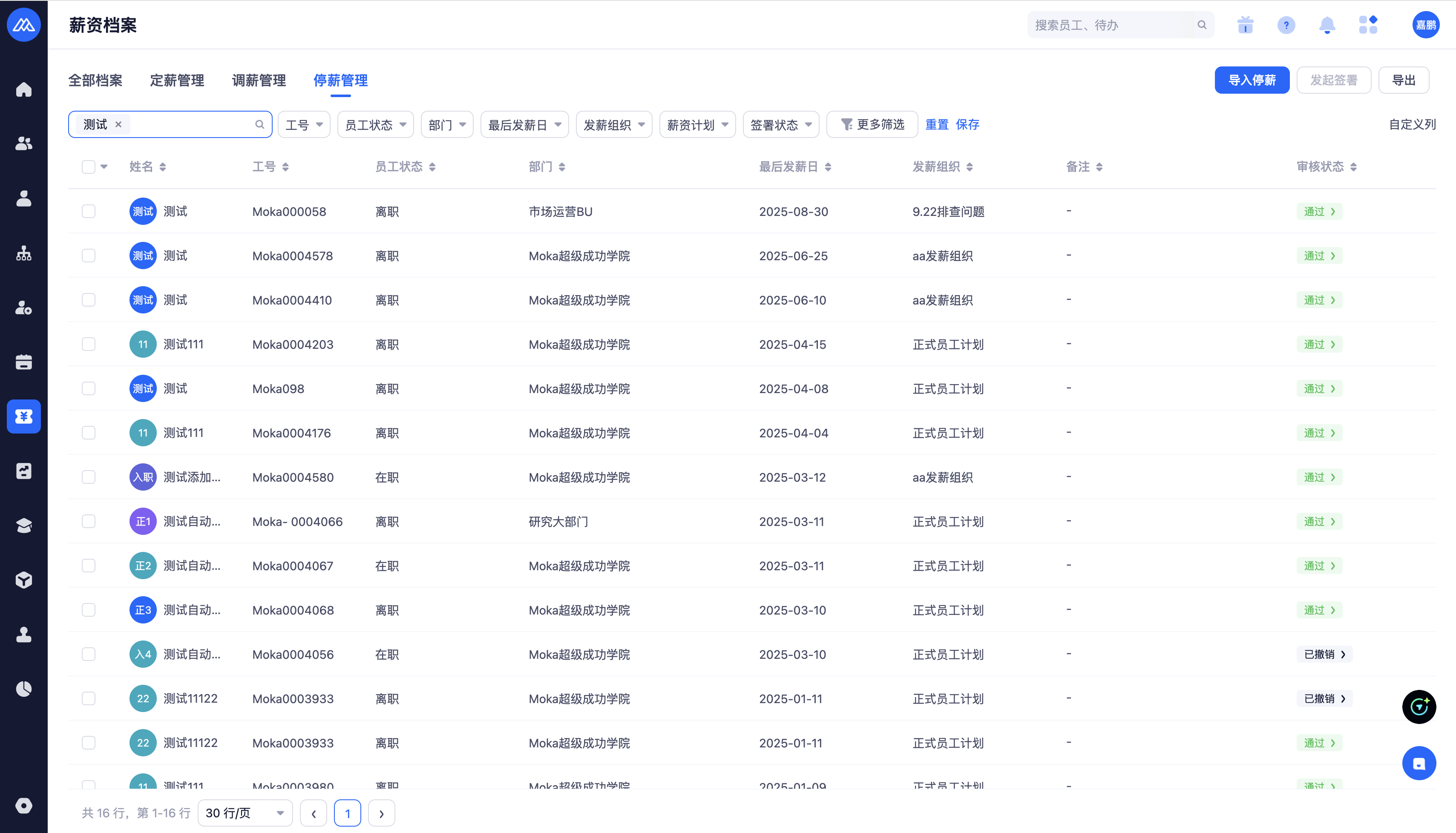Click the home icon in sidebar
Viewport: 1456px width, 833px height.
[23, 89]
